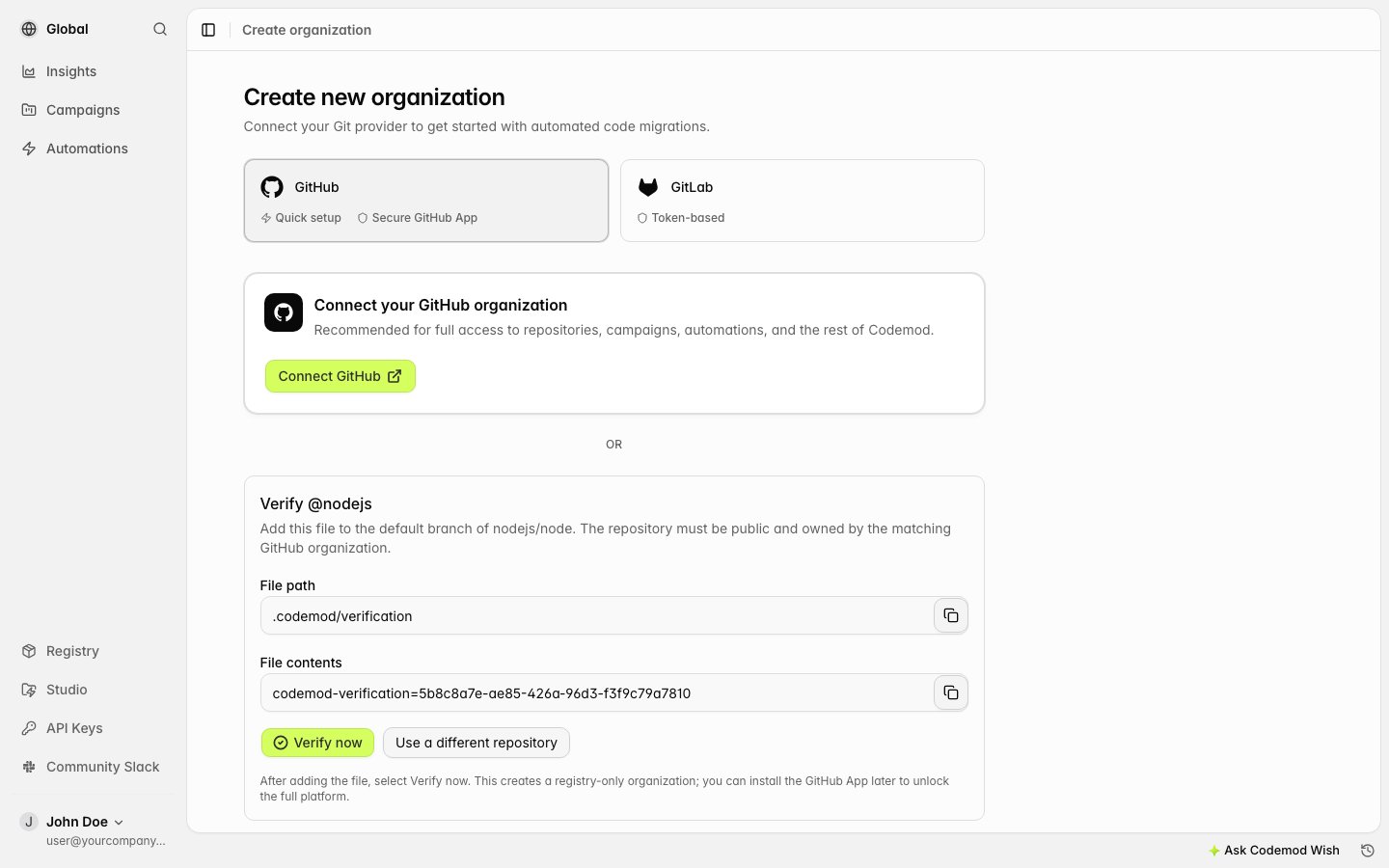
Task: Open Insights in the sidebar
Action: (93, 71)
